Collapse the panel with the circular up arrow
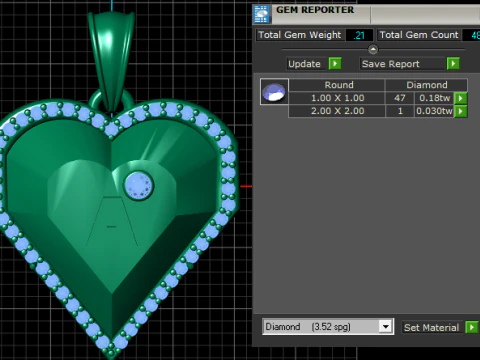This screenshot has height=360, width=480. pyautogui.click(x=373, y=49)
